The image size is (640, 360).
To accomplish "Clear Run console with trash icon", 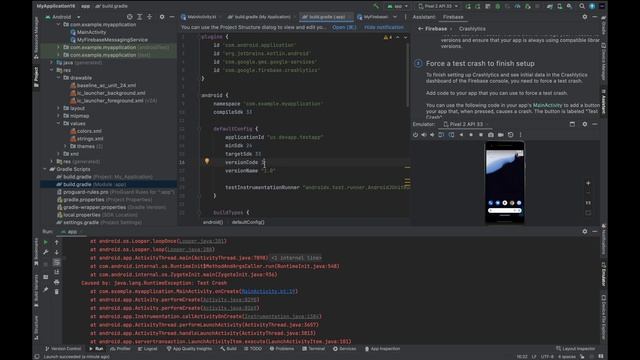I will point(57,292).
